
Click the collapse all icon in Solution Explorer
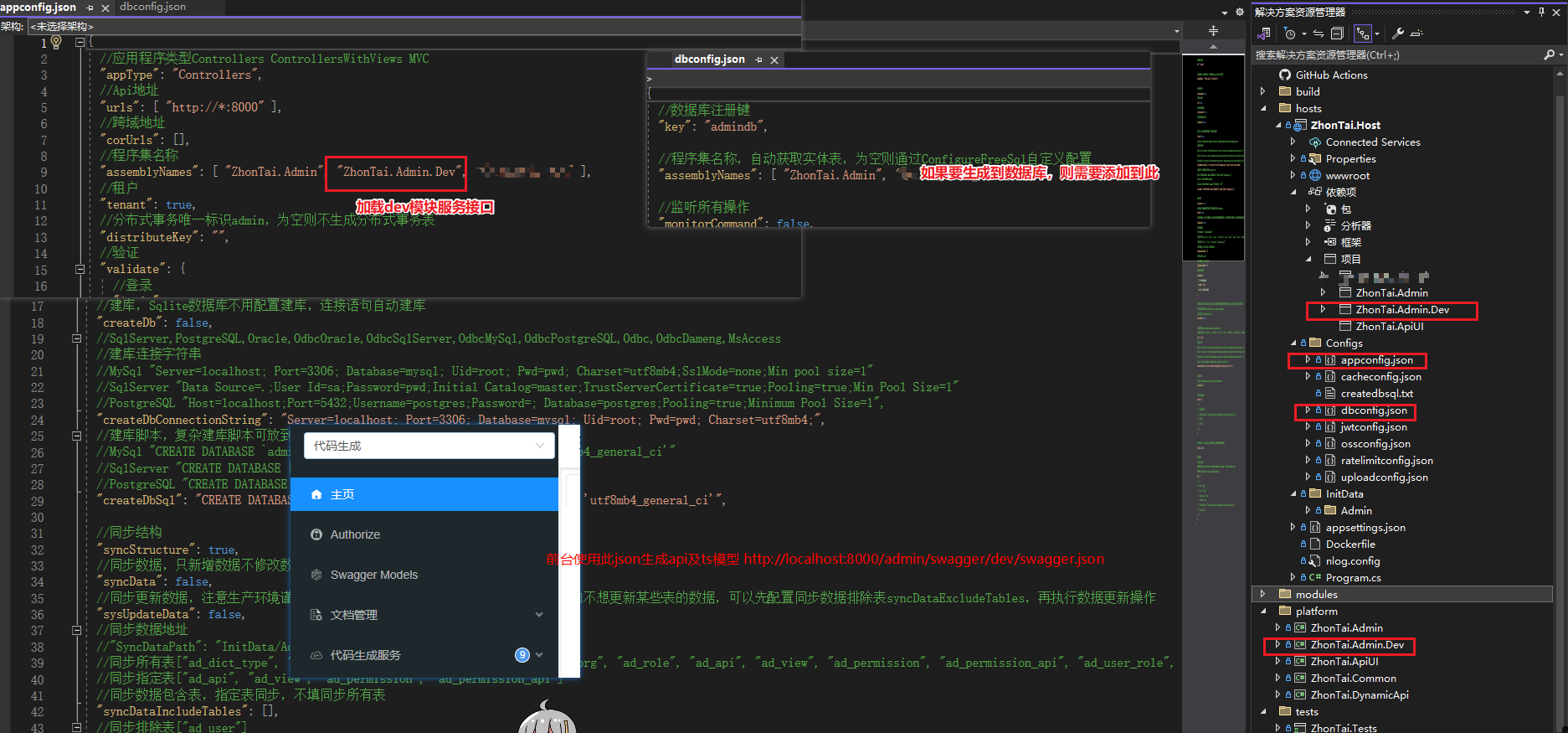pyautogui.click(x=1337, y=34)
